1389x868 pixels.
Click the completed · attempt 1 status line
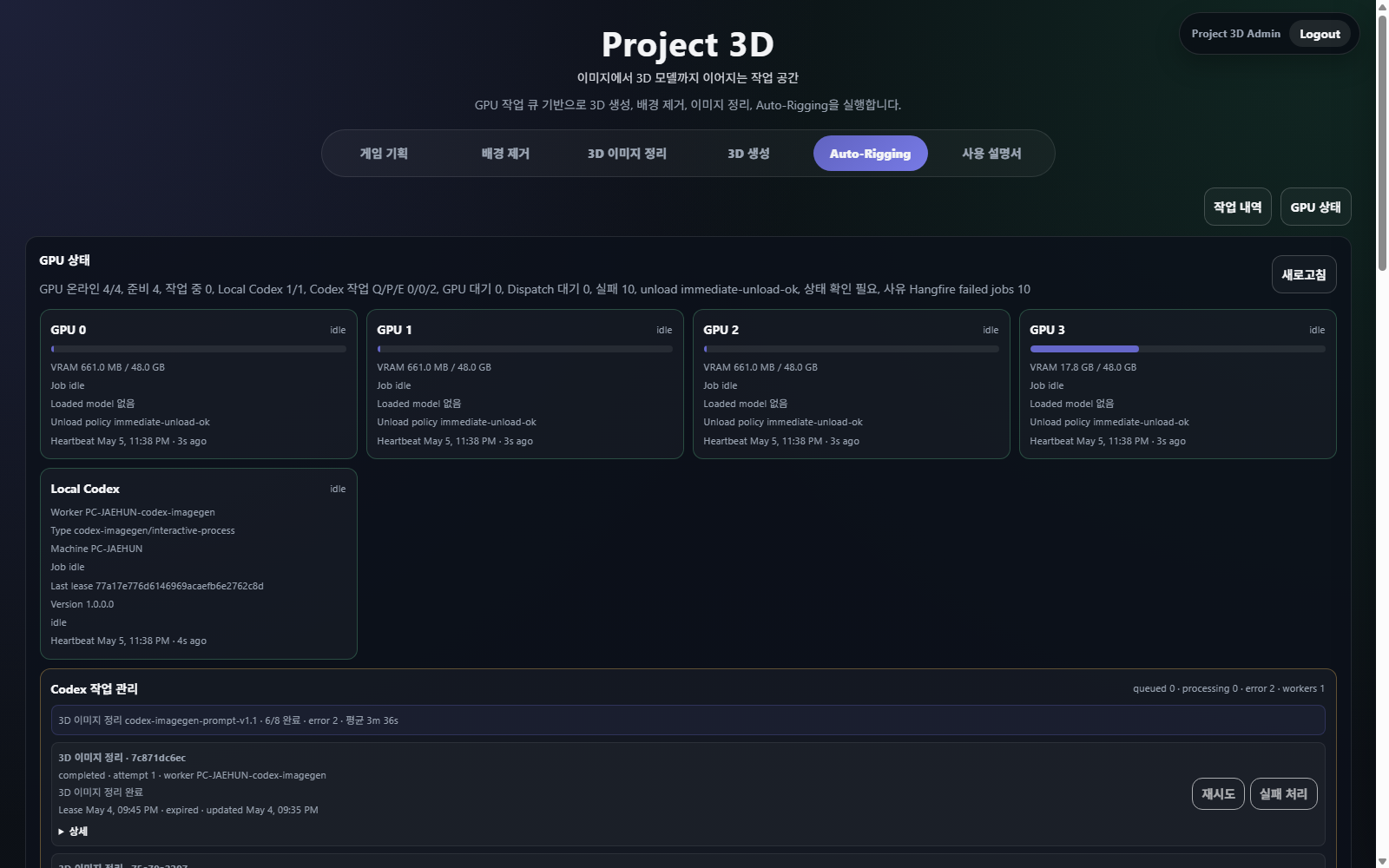[x=192, y=775]
